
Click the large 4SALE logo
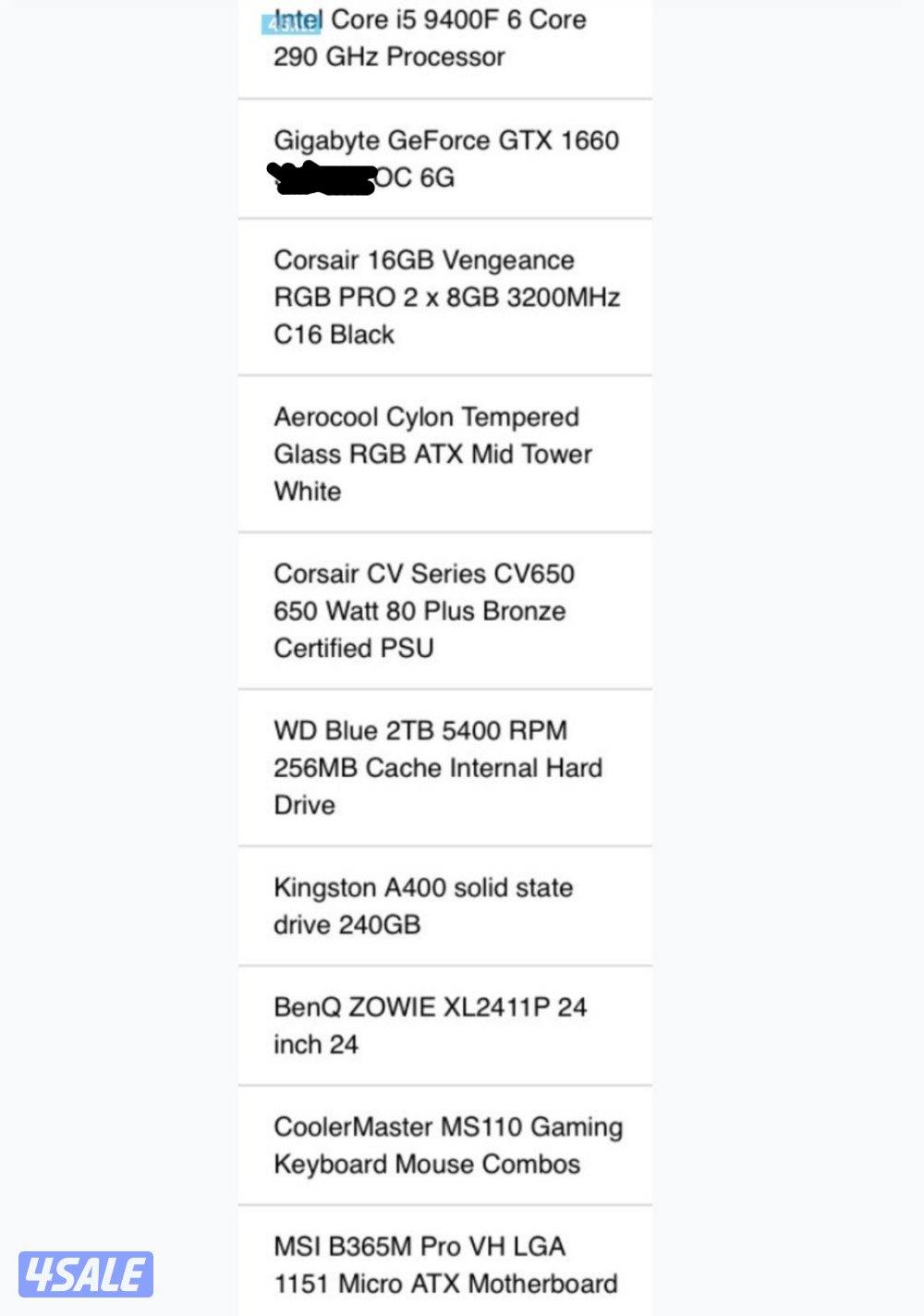(85, 1275)
